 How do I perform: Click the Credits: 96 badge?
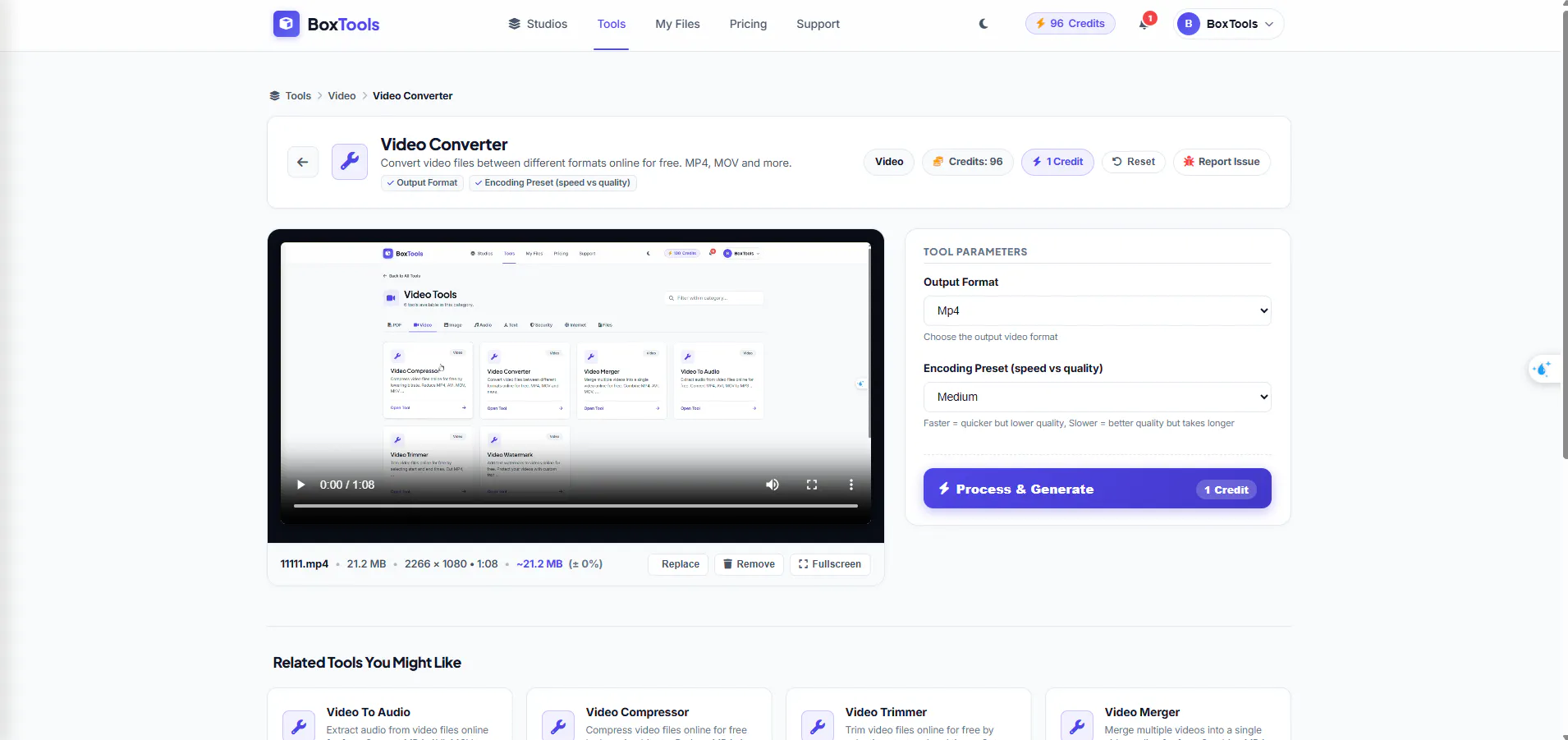(968, 162)
